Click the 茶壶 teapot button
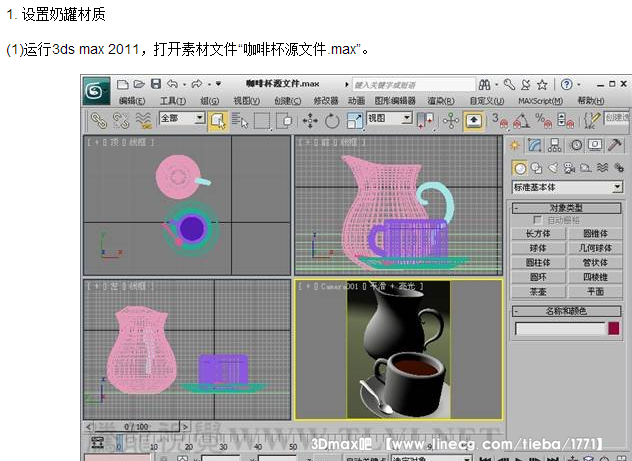Image resolution: width=632 pixels, height=461 pixels. point(538,291)
